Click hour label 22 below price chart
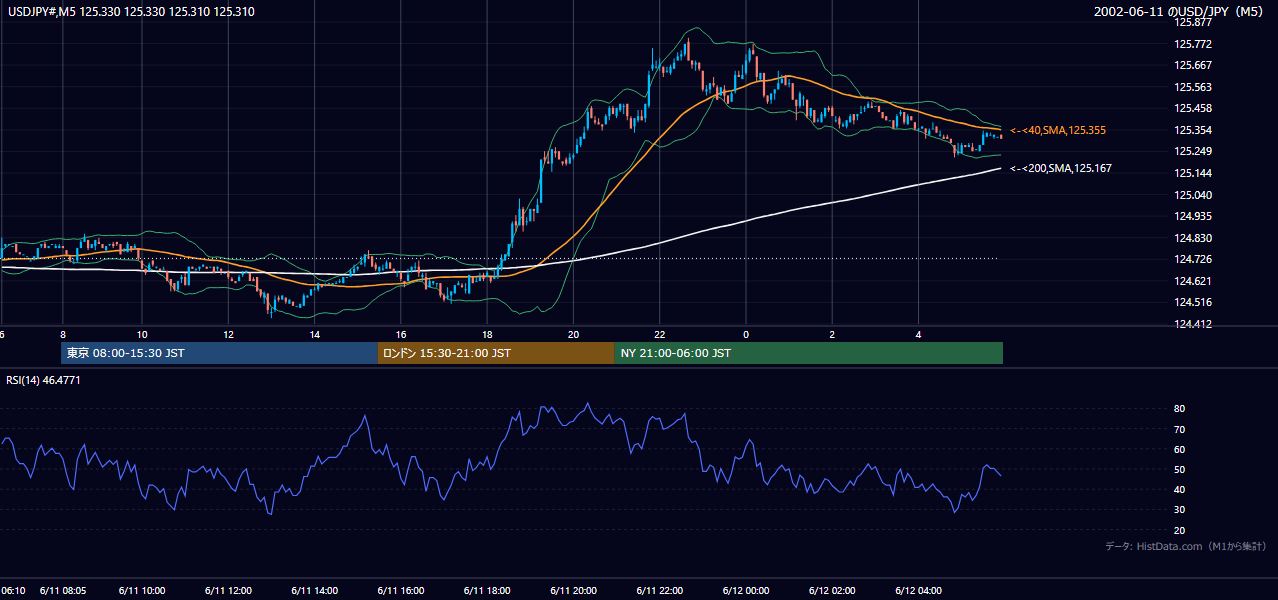Image resolution: width=1278 pixels, height=600 pixels. point(660,334)
